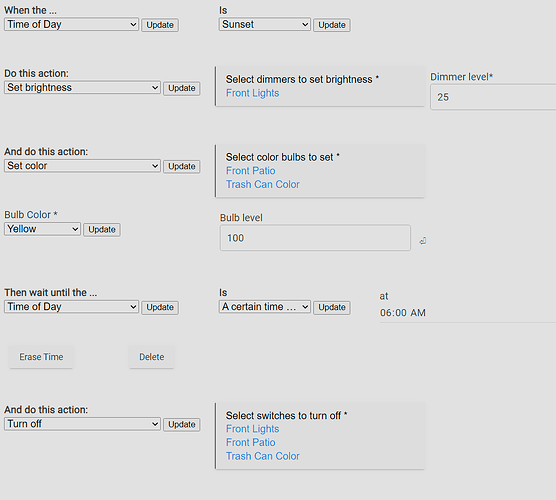556x500 pixels.
Task: Expand the Set brightness action dropdown
Action: pyautogui.click(x=82, y=88)
